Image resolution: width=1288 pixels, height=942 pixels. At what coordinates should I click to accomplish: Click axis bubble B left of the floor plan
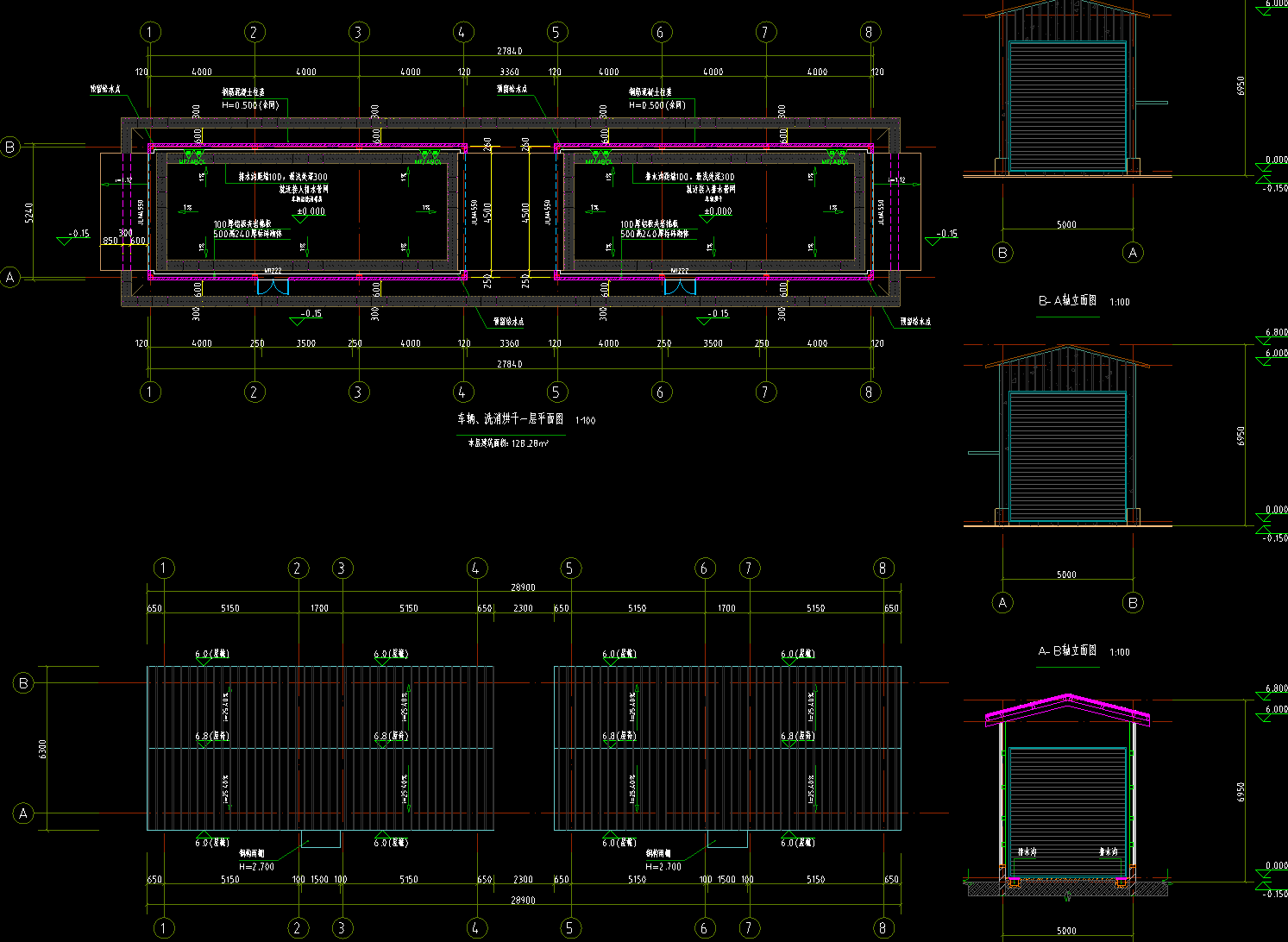point(10,147)
